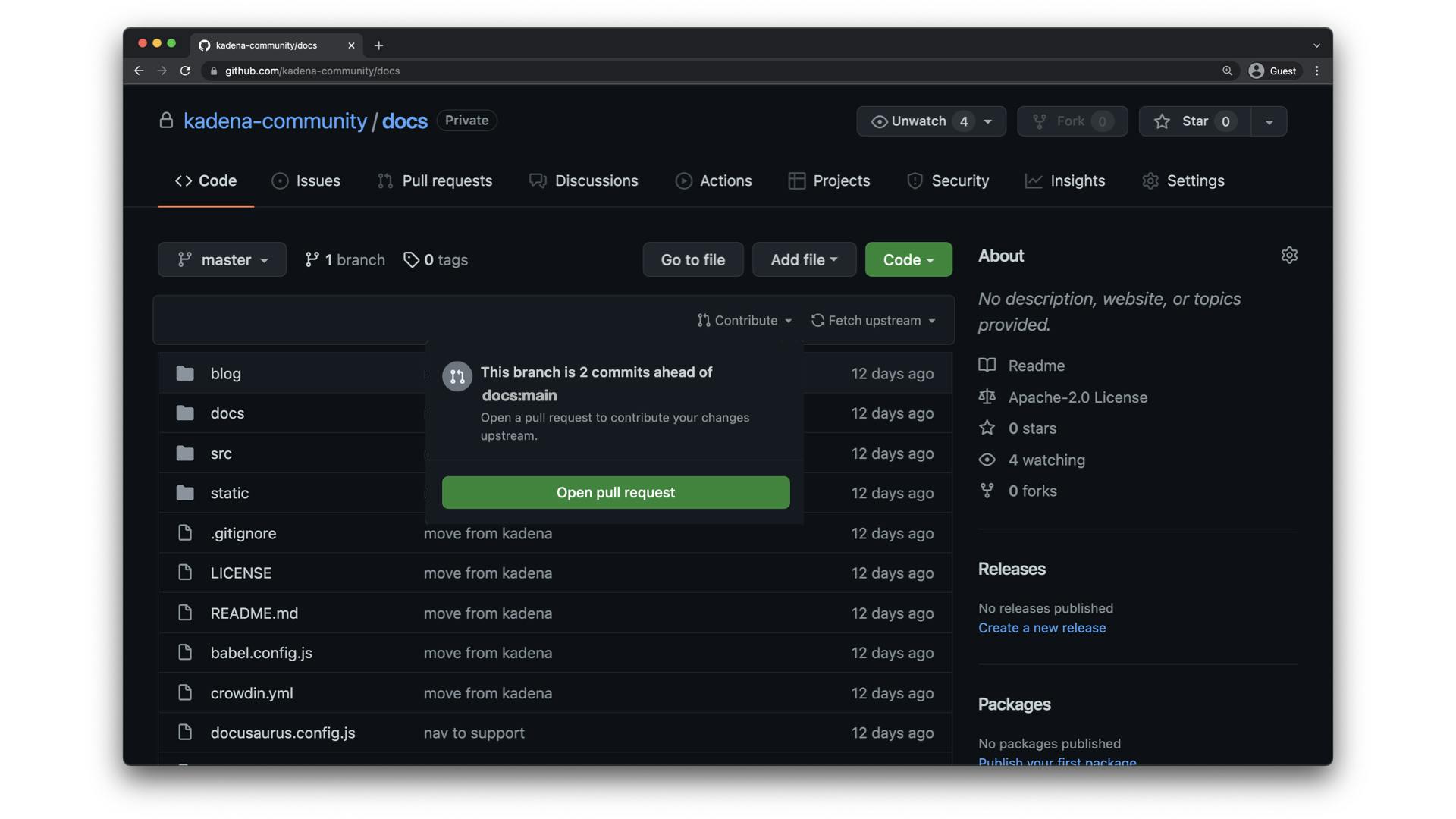Open the Security tab
1456x819 pixels.
(x=948, y=180)
